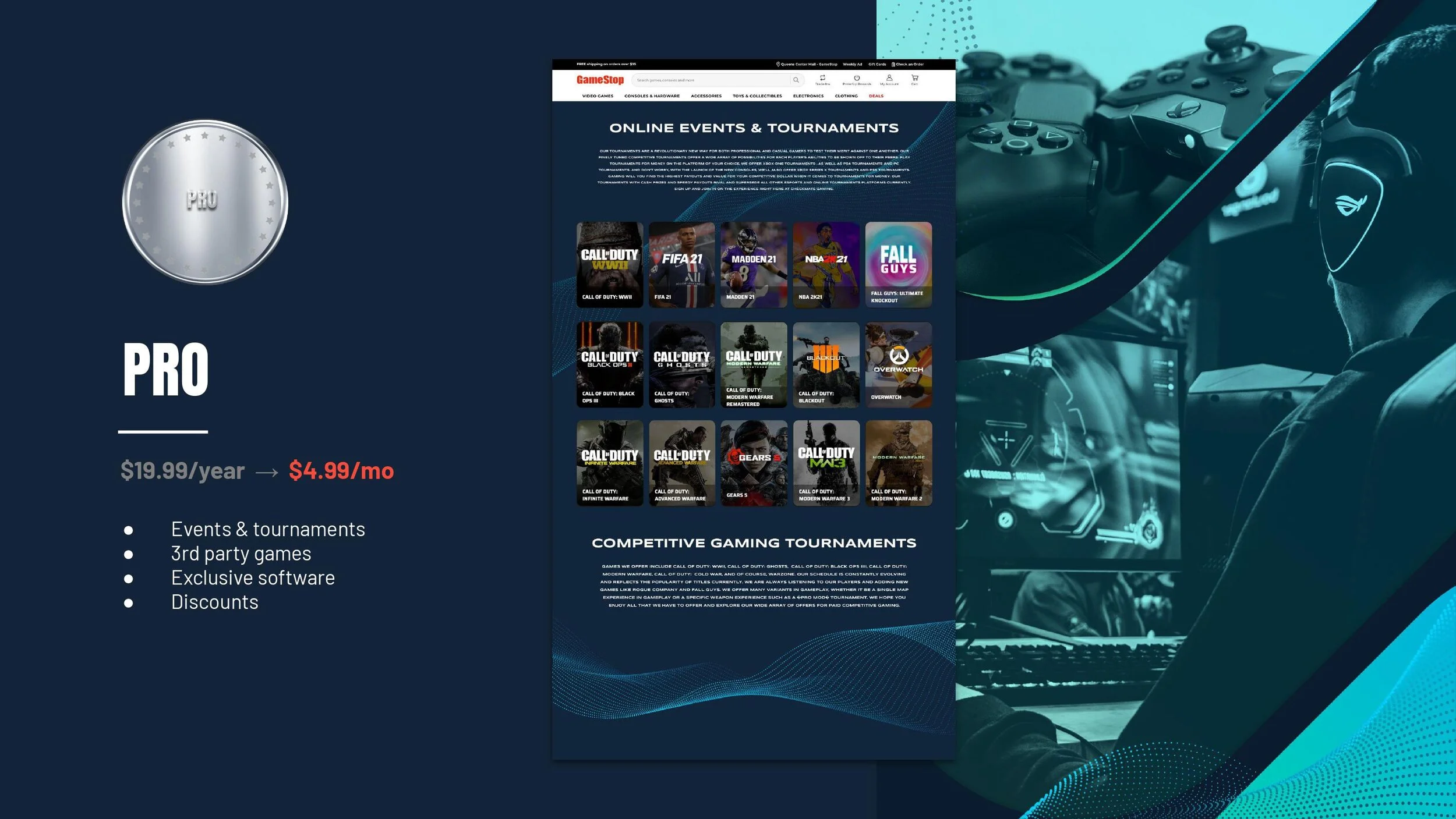Image resolution: width=1456 pixels, height=819 pixels.
Task: Open the Trade-Ins icon
Action: 822,78
